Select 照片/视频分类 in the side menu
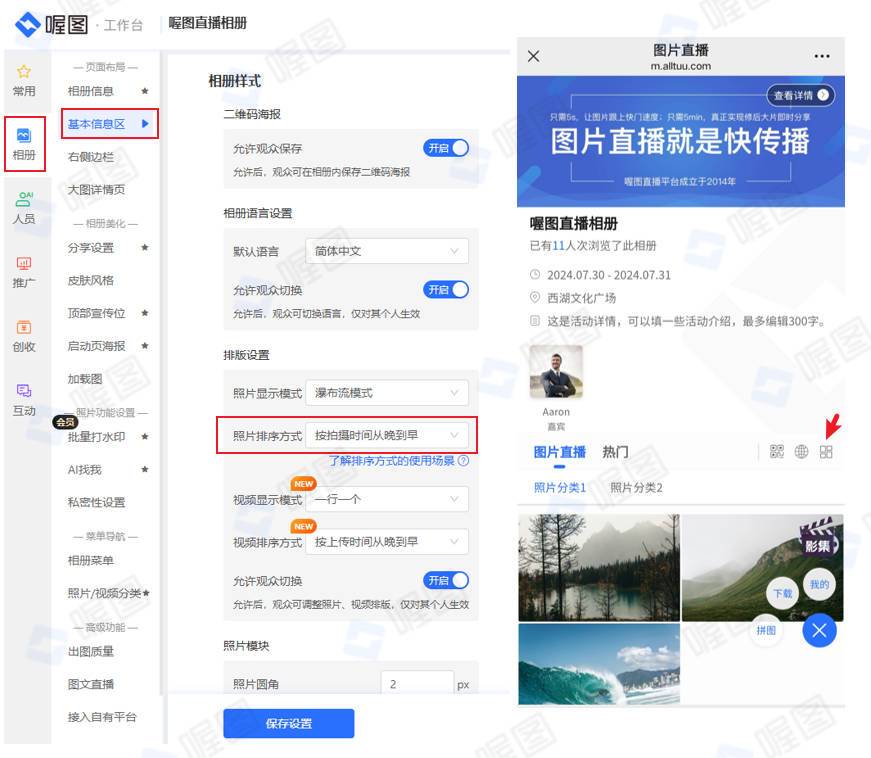 [104, 593]
